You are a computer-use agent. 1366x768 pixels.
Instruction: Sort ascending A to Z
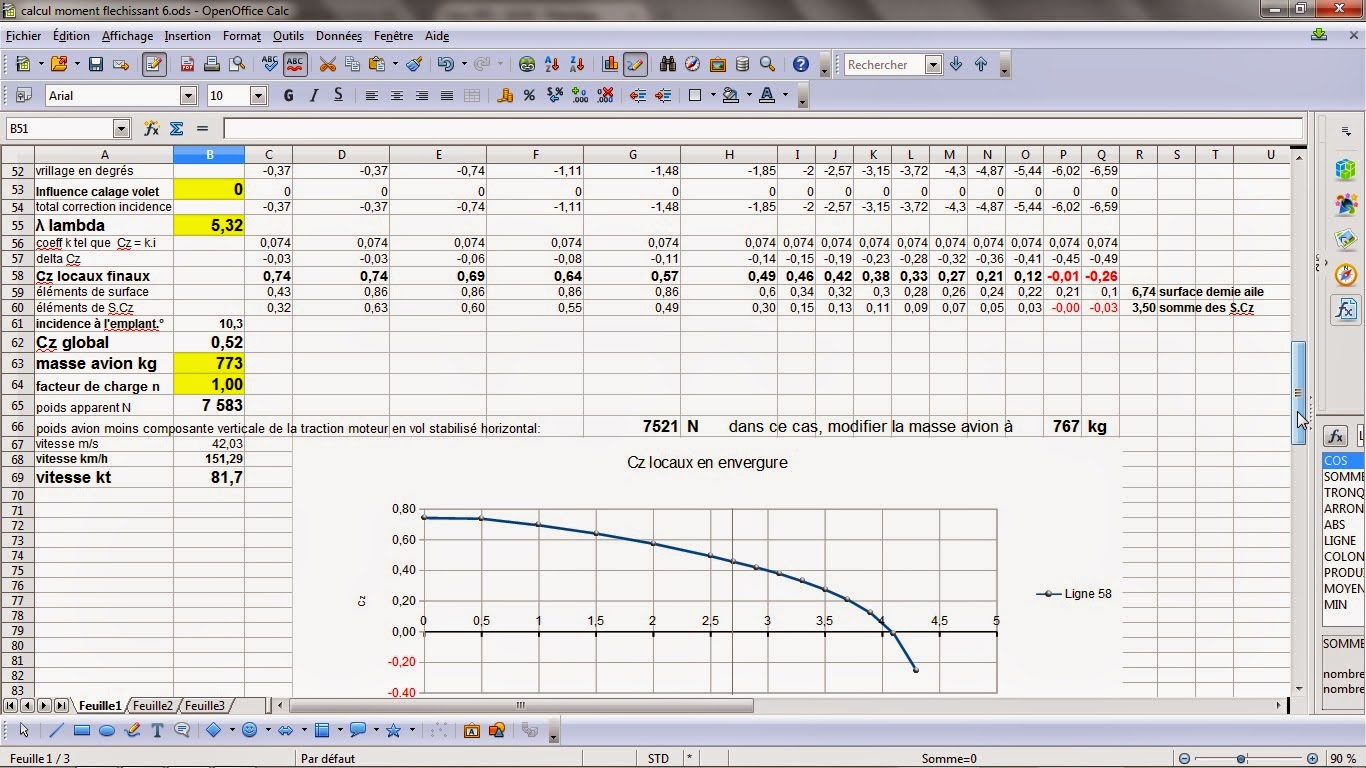553,64
